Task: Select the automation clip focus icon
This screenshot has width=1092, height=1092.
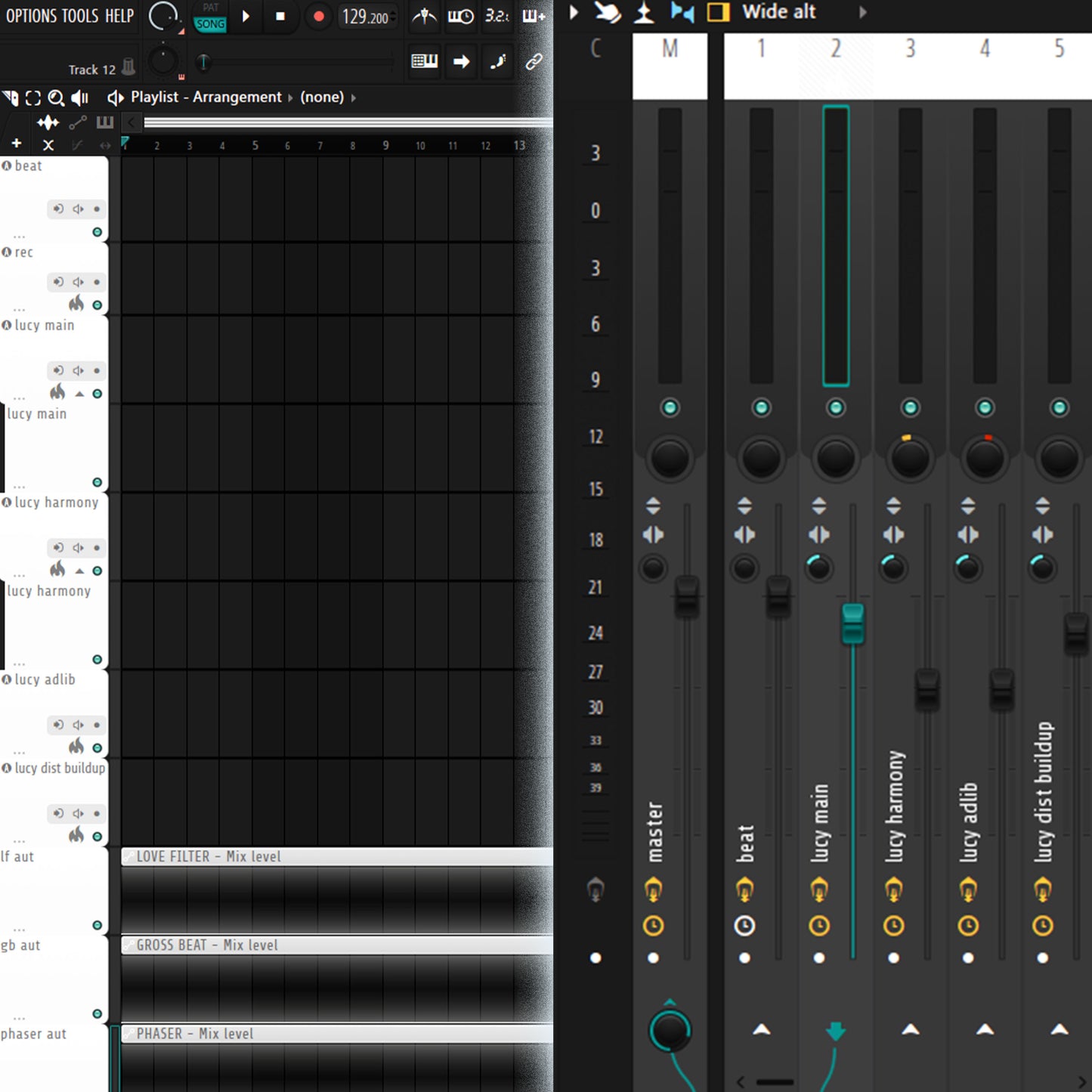Action: click(78, 122)
